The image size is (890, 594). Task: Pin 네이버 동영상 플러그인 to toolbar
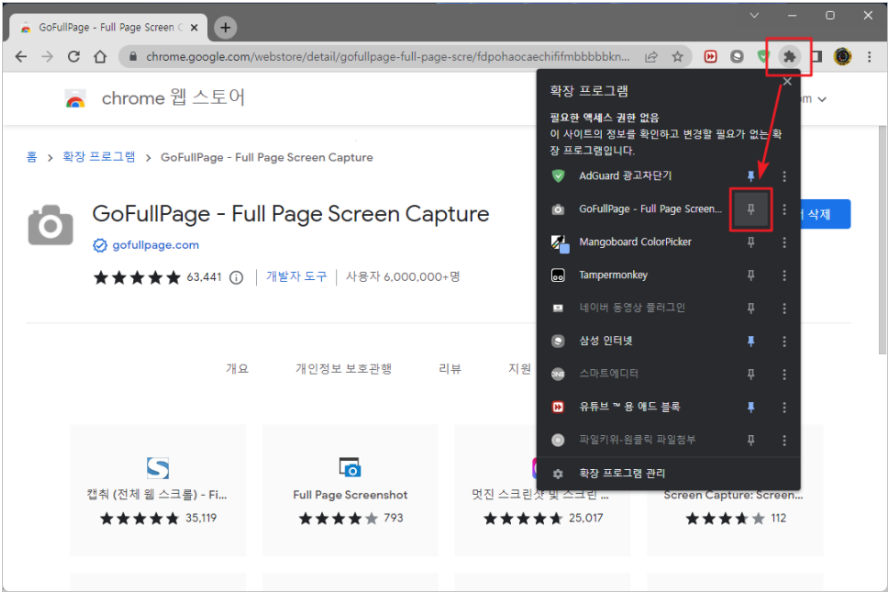[x=750, y=308]
